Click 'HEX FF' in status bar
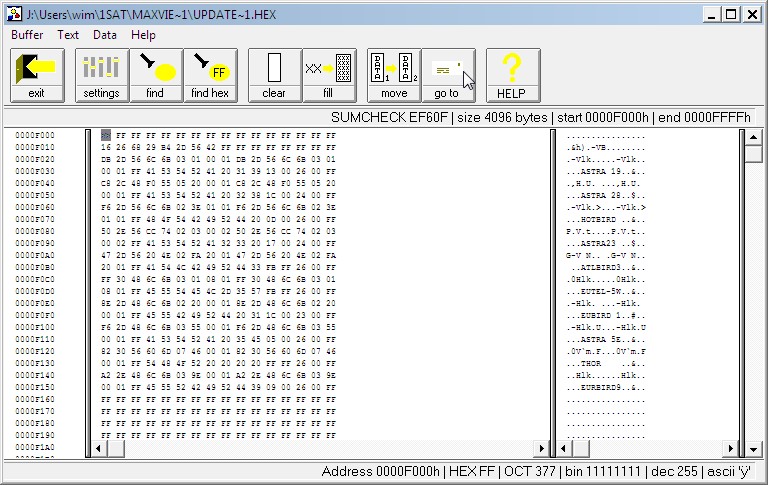Screen dimensions: 768x485 472,471
